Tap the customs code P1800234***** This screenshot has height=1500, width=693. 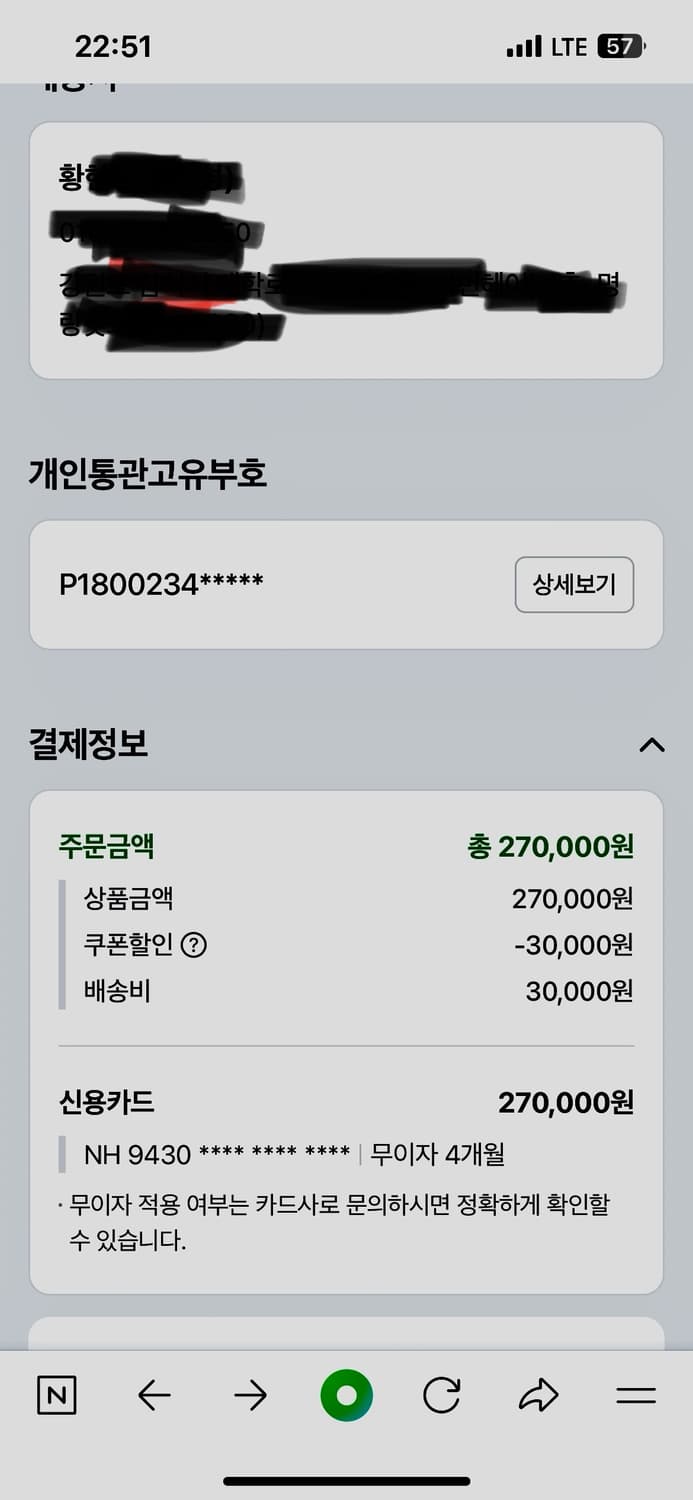pos(161,585)
